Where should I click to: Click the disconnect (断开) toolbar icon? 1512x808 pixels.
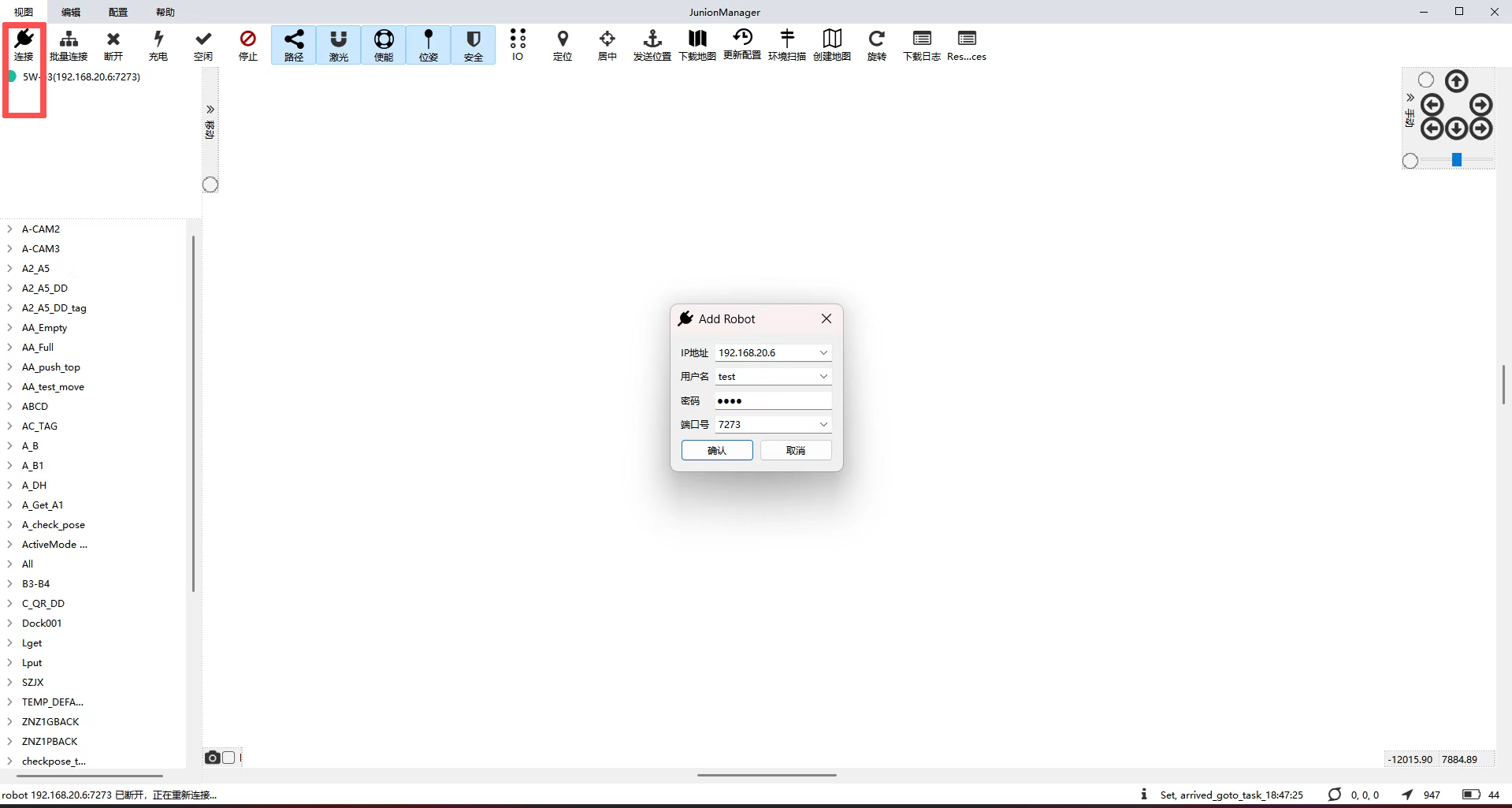point(113,44)
